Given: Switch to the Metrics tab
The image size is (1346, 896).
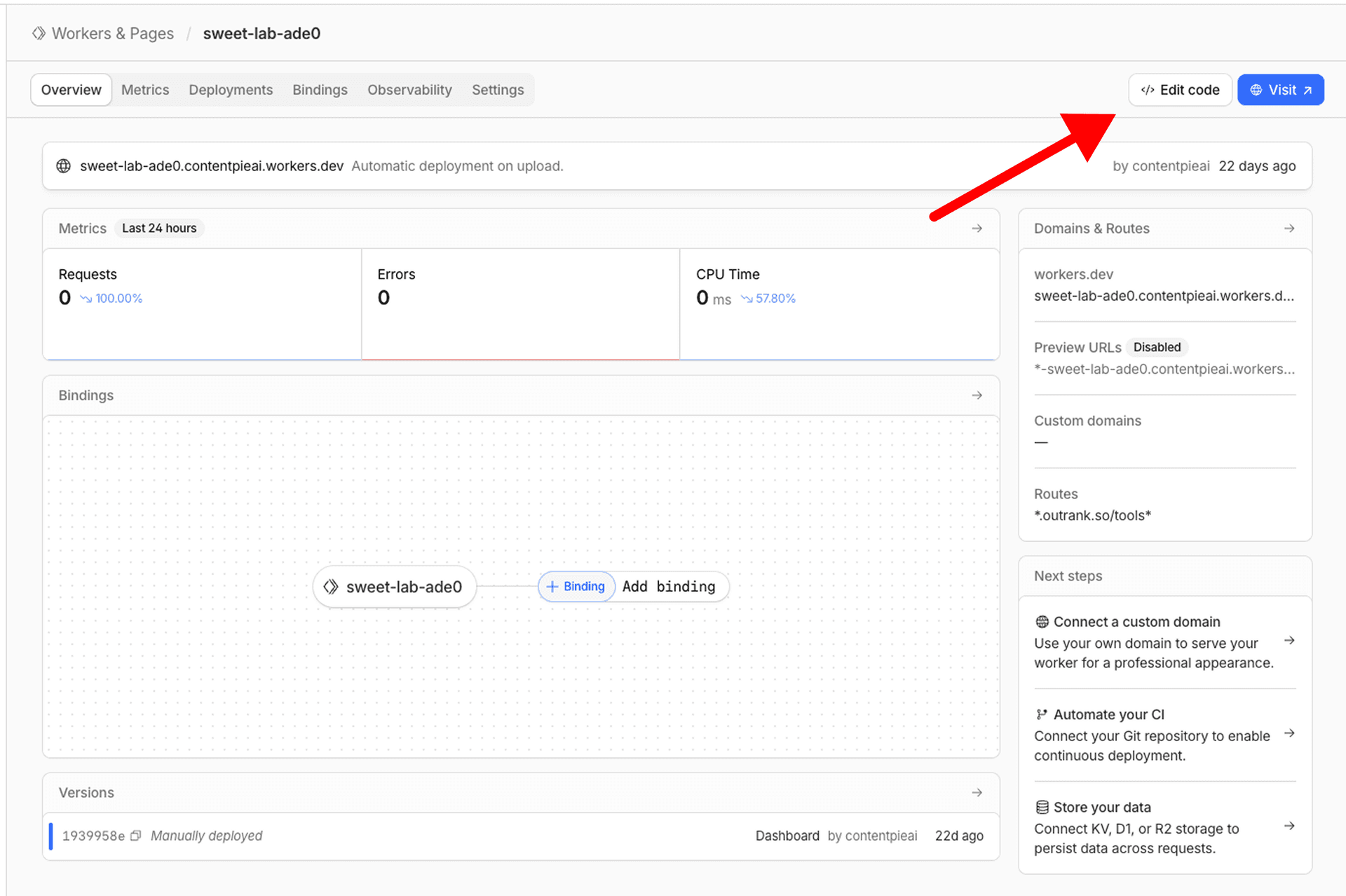Looking at the screenshot, I should [x=145, y=90].
